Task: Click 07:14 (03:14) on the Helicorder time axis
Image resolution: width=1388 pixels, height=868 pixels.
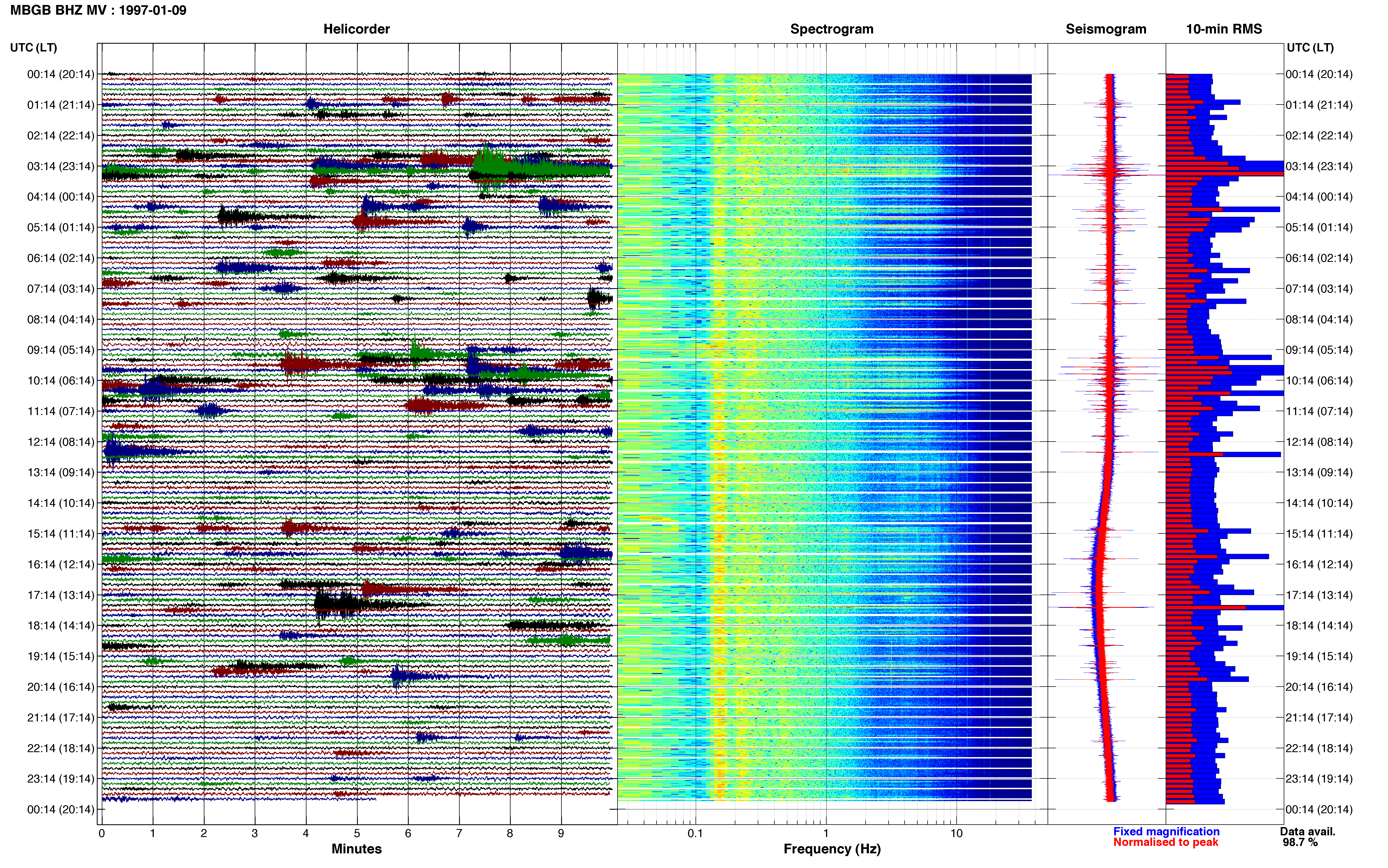Action: click(x=61, y=289)
